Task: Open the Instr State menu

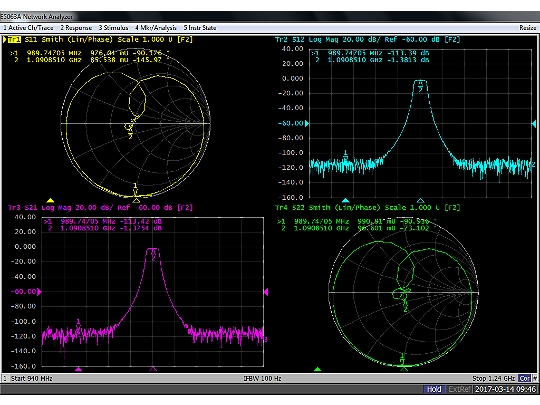Action: pyautogui.click(x=200, y=28)
